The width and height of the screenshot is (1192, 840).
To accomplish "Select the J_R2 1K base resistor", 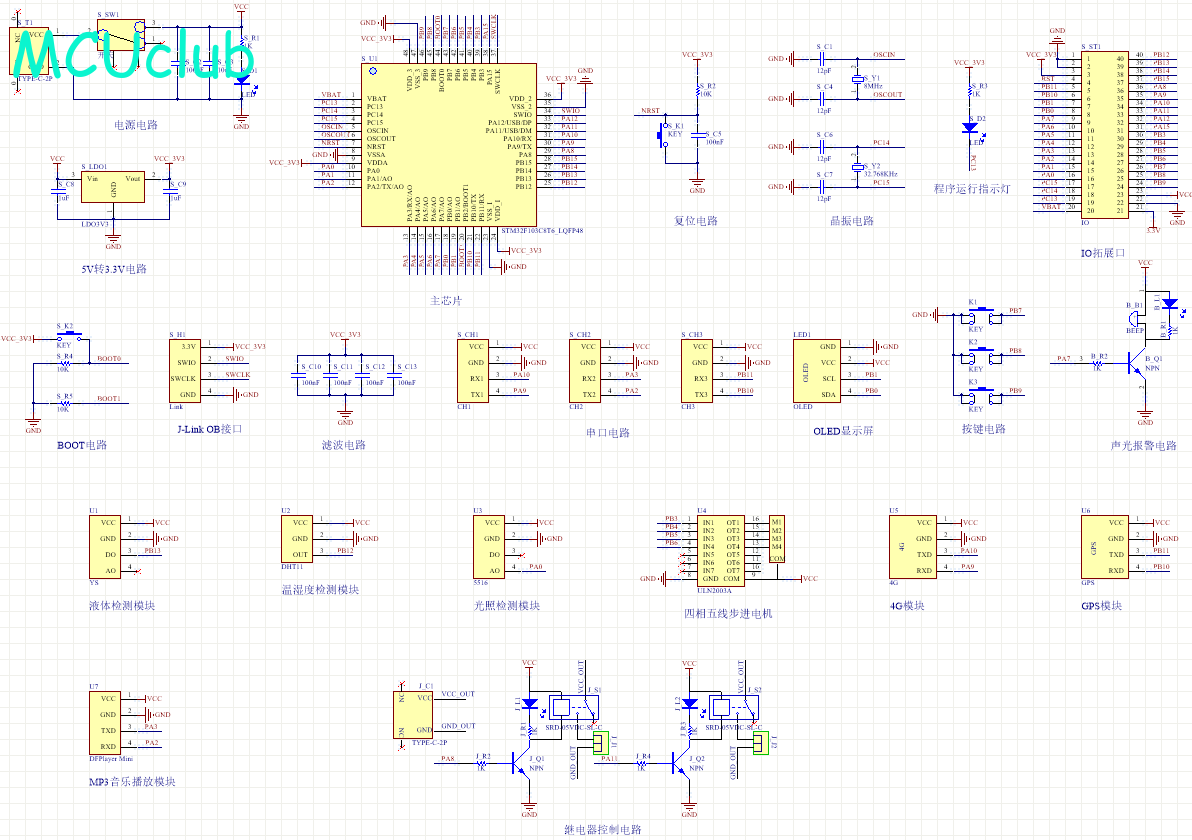I will [x=482, y=762].
